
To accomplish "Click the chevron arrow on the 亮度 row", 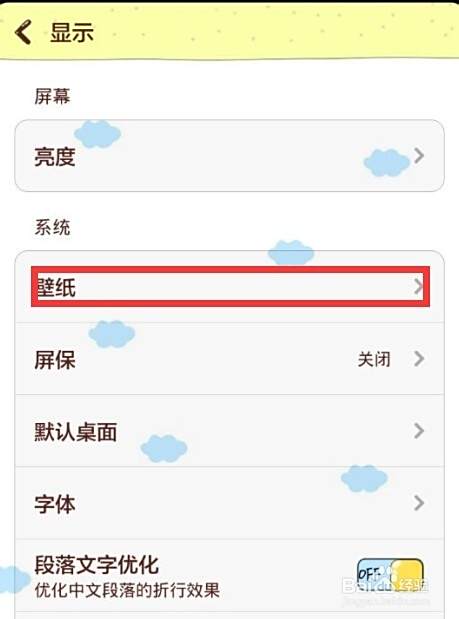I will [x=419, y=156].
